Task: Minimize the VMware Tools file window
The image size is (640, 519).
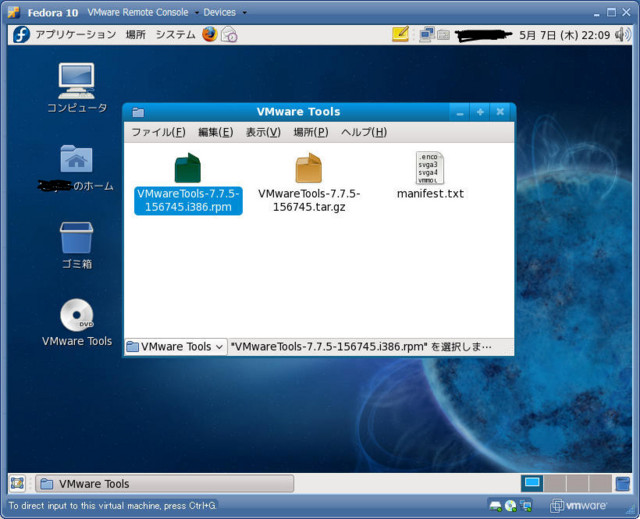Action: tap(460, 112)
